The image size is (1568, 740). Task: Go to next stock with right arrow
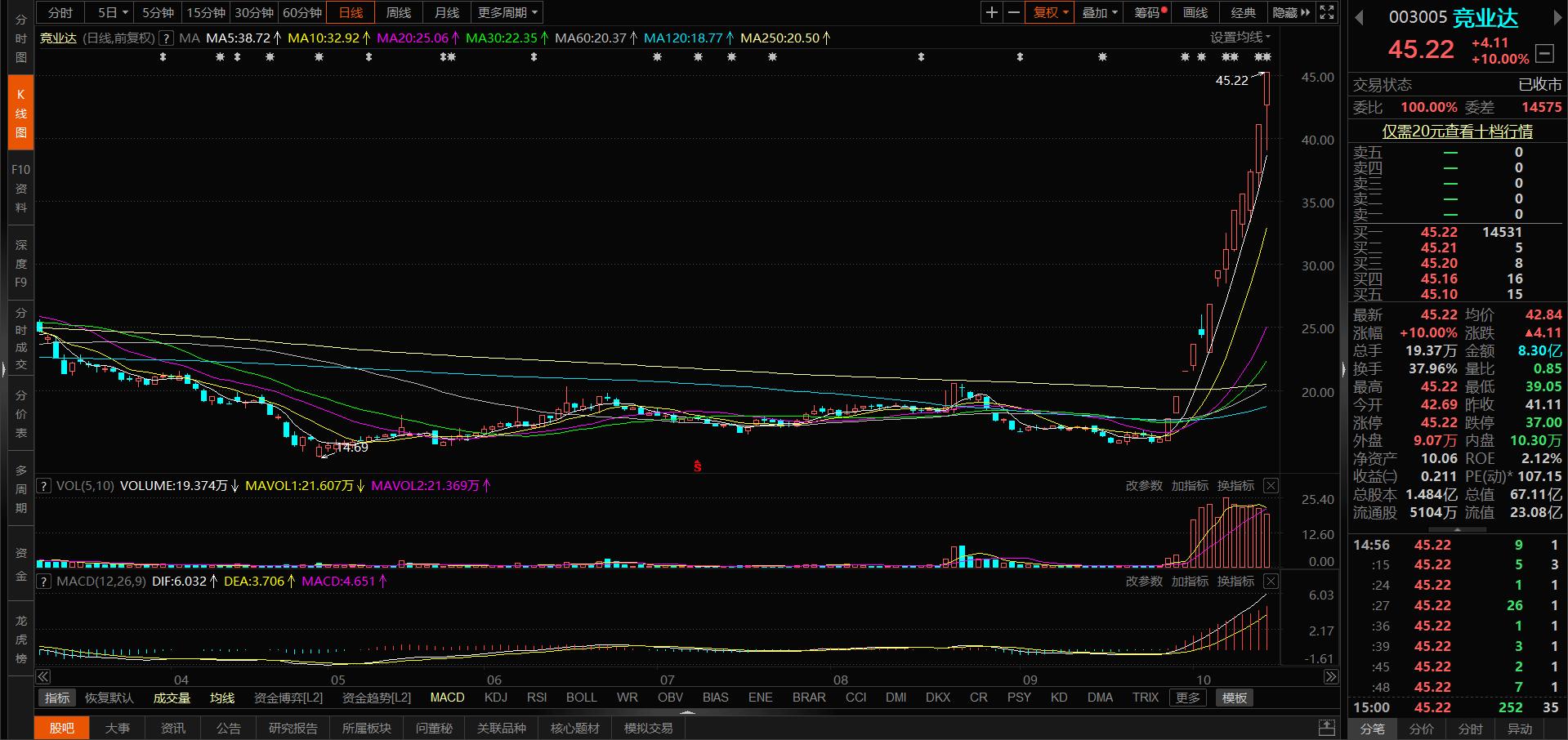1557,18
